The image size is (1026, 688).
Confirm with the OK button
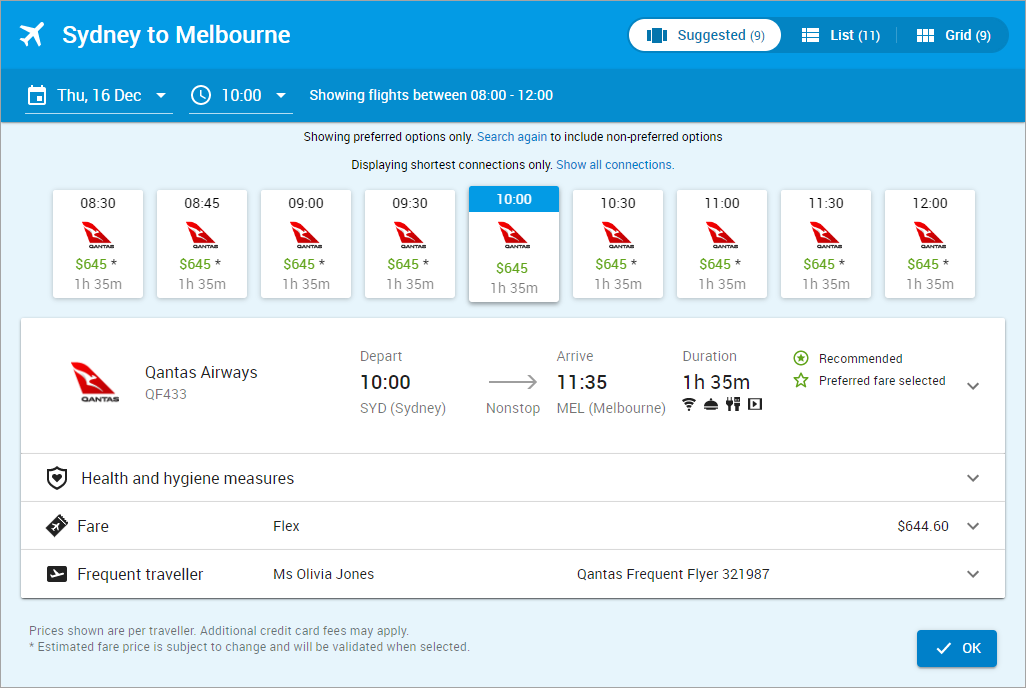point(957,648)
